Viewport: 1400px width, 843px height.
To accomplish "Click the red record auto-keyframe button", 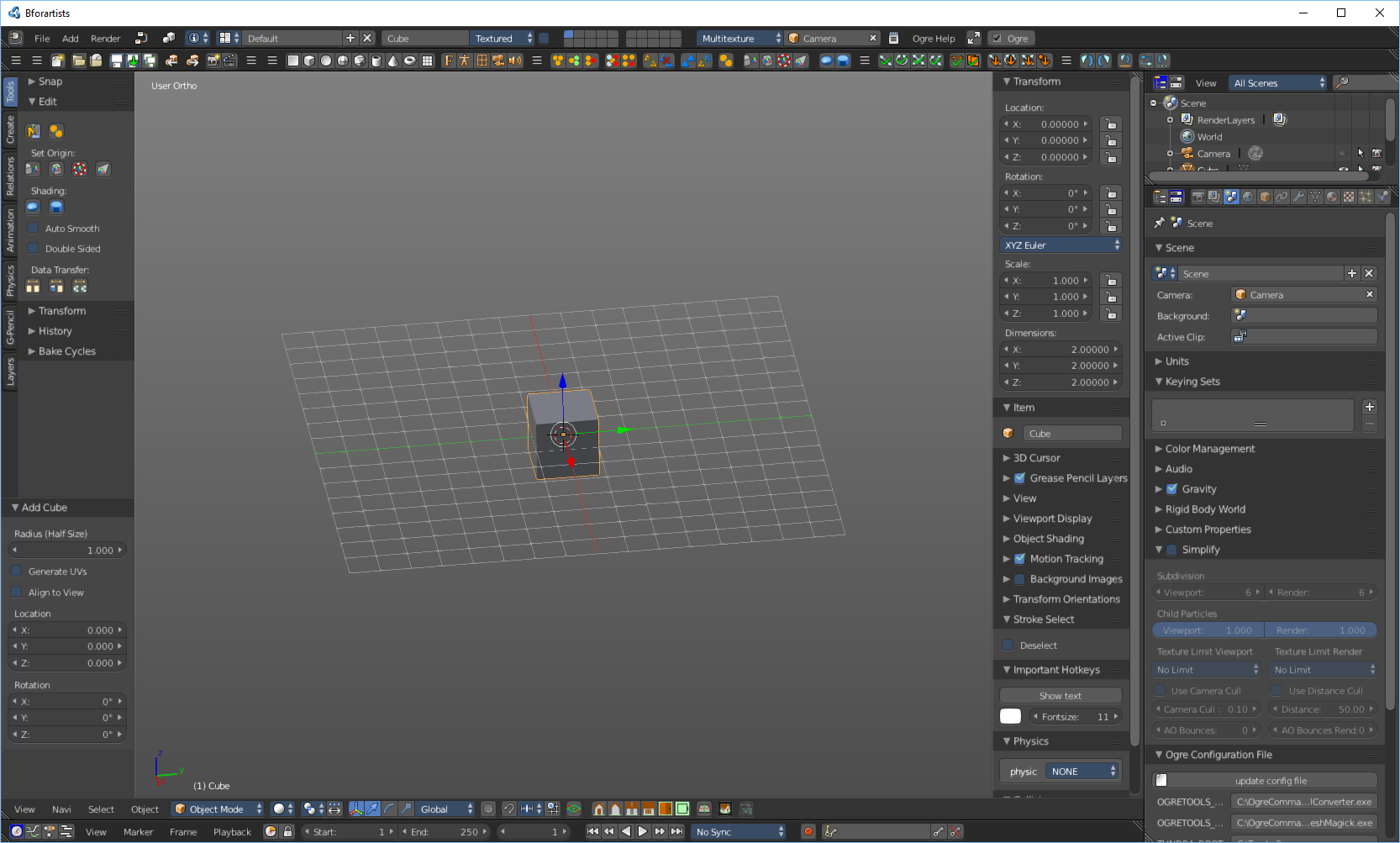I will pos(808,832).
